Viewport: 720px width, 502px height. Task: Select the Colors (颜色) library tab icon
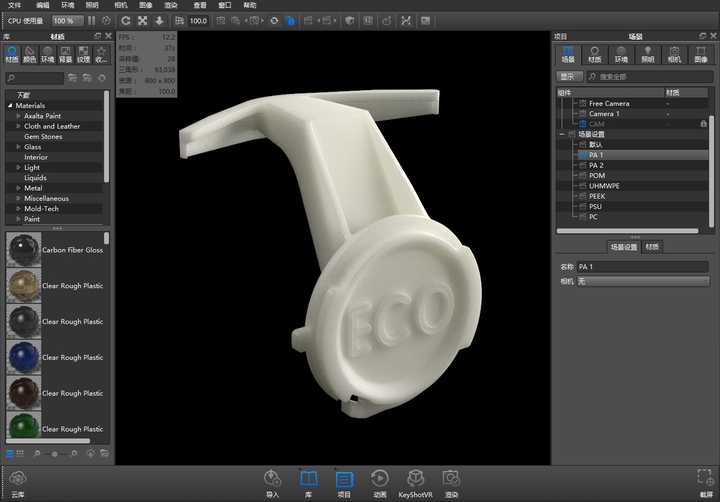click(29, 53)
